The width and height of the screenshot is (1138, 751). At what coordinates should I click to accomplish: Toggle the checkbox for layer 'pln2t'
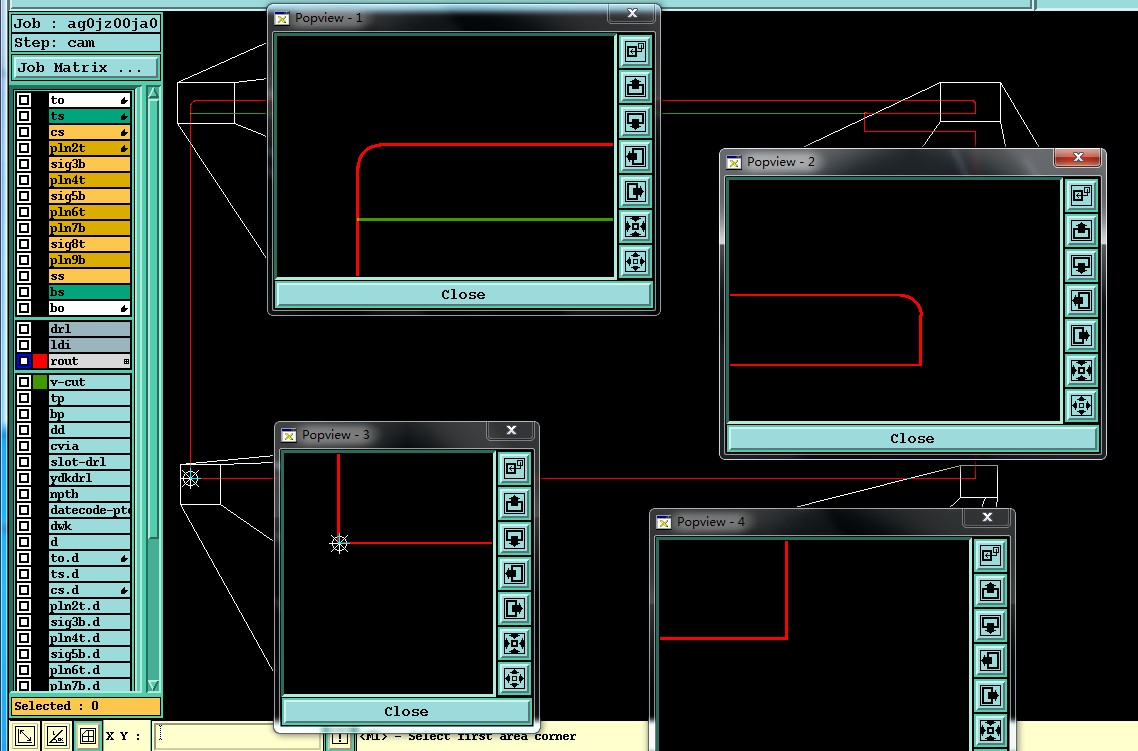point(24,148)
